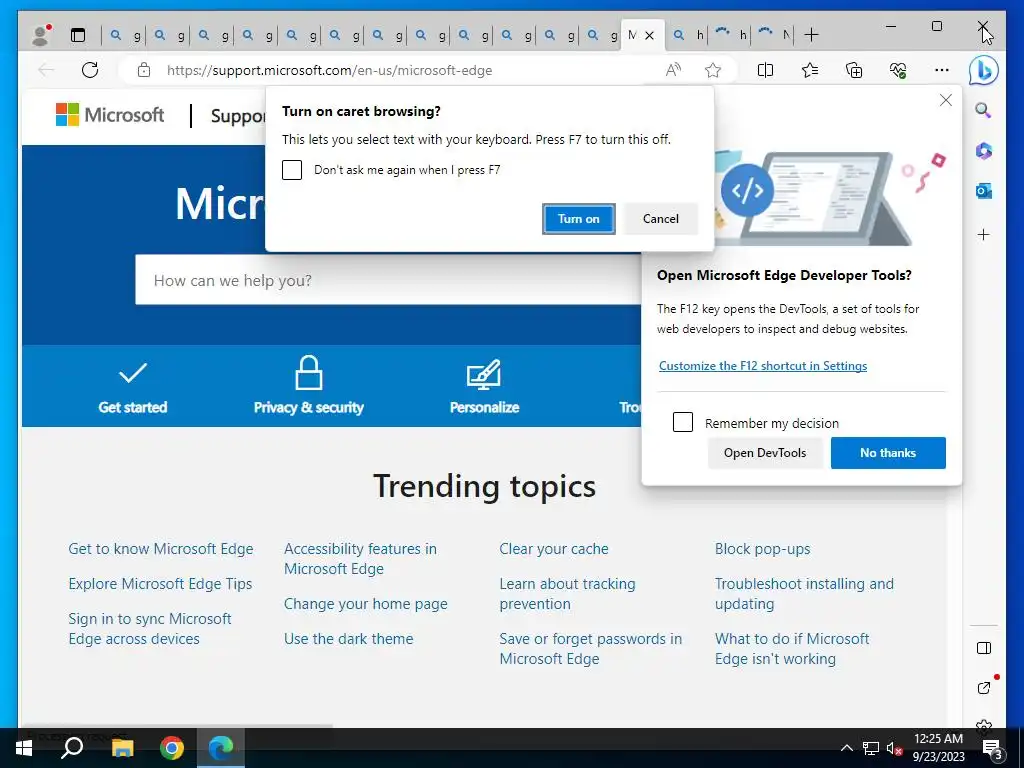Toggle sidebar panel icon near bottom
1024x768 pixels.
click(x=984, y=648)
